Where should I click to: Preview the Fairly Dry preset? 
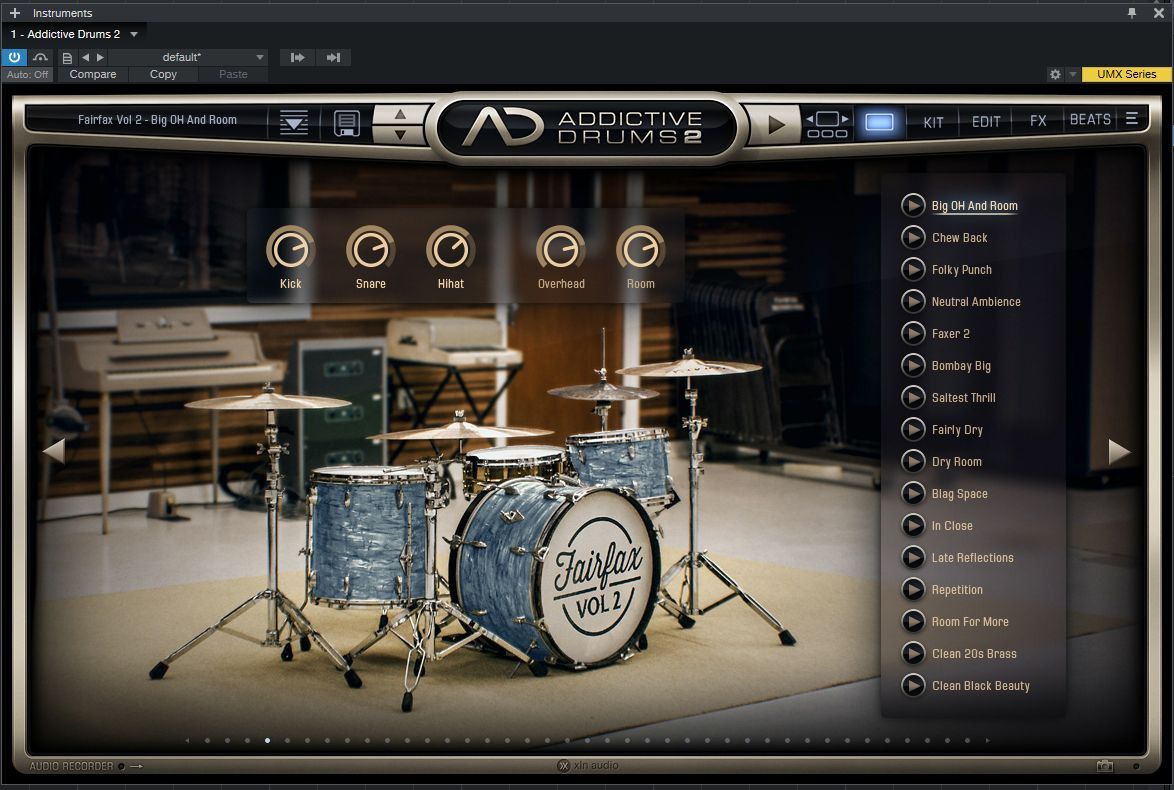(x=913, y=430)
